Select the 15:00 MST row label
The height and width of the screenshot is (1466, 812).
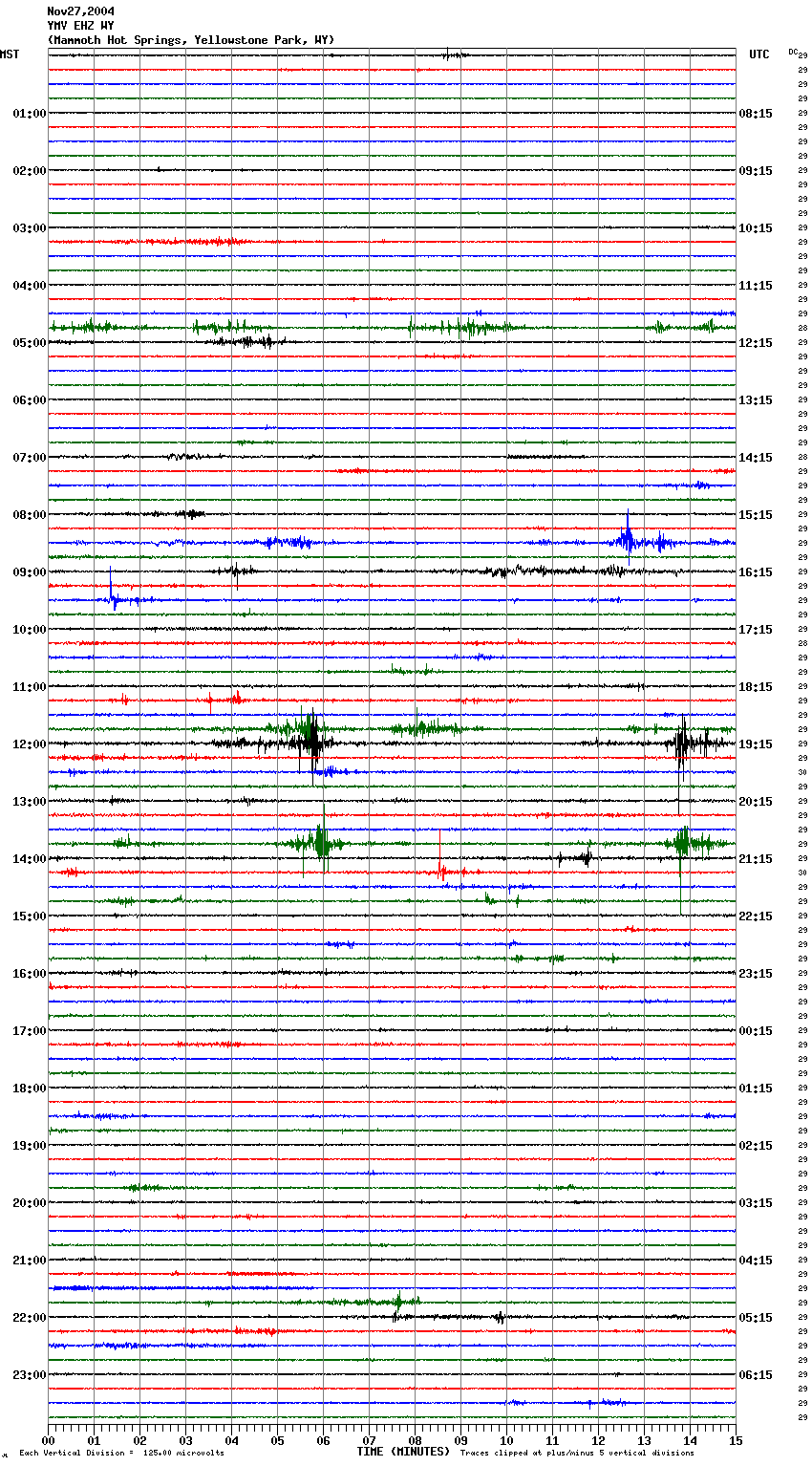(x=30, y=916)
